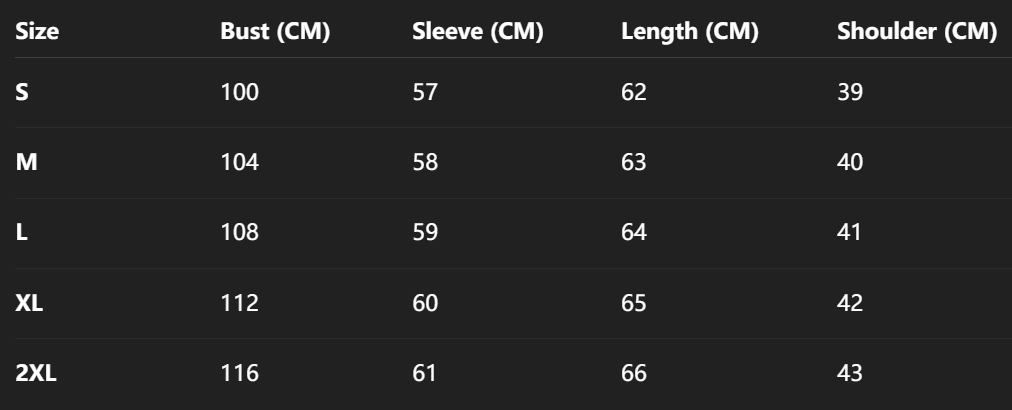
Task: Select the 2XL size row label
Action: click(35, 374)
